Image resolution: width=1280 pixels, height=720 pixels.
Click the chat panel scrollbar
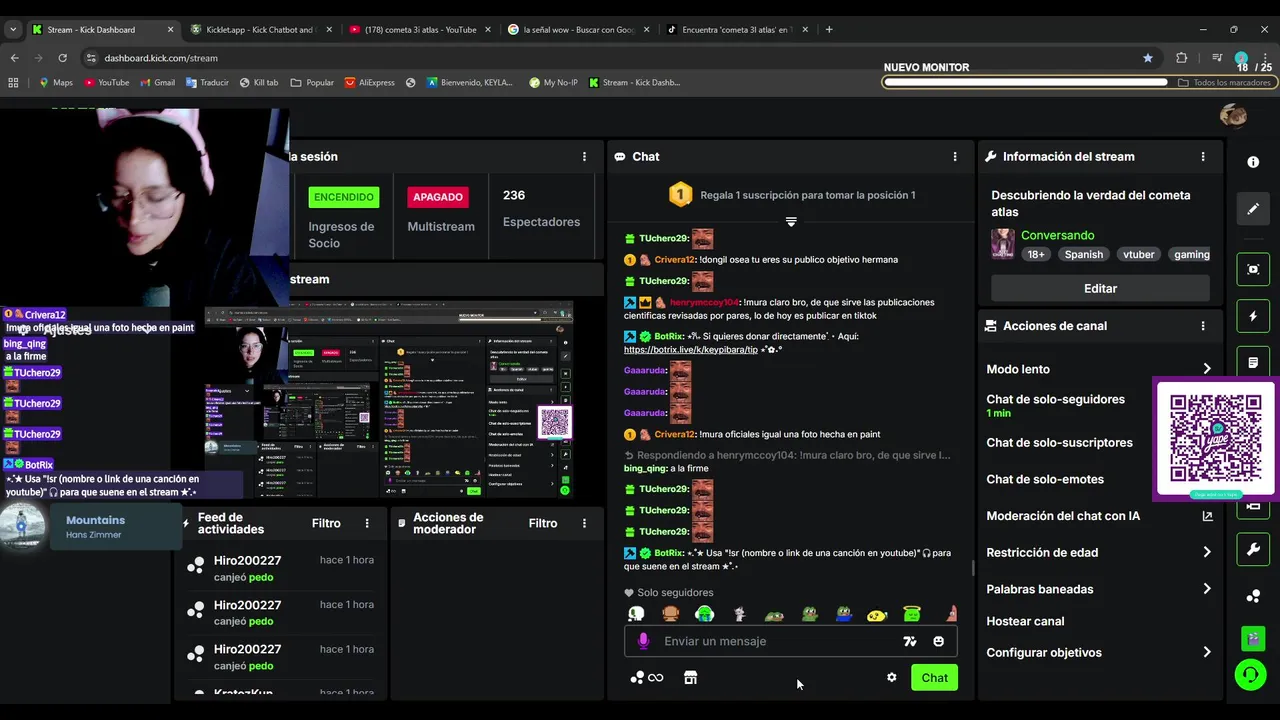[972, 568]
